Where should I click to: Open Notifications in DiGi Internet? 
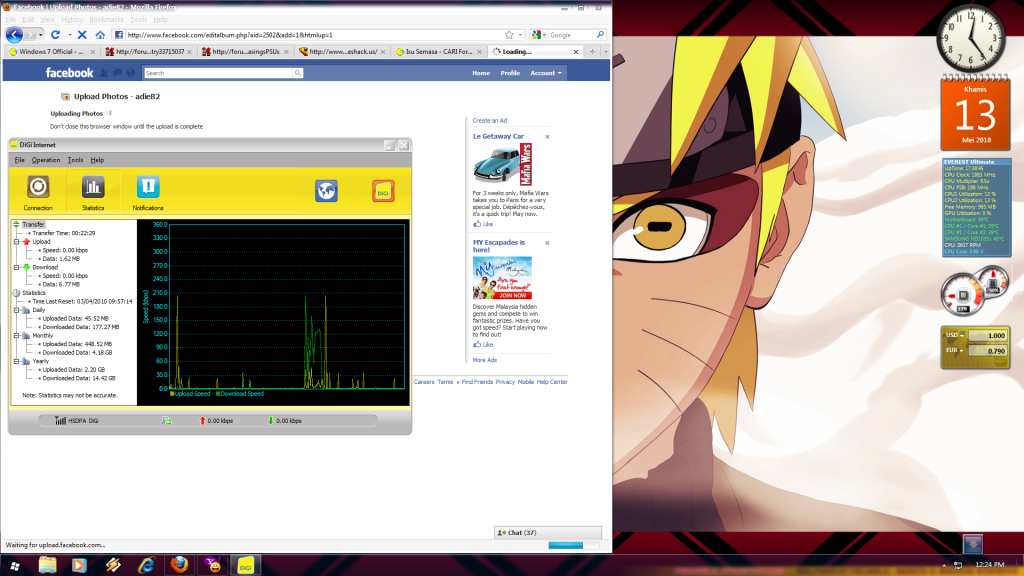pyautogui.click(x=148, y=190)
